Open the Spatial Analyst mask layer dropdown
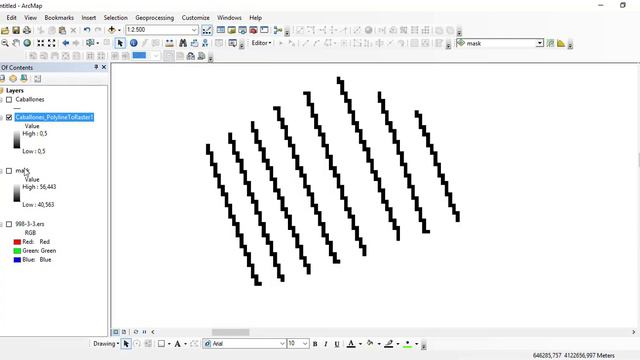The width and height of the screenshot is (640, 360). (x=540, y=43)
